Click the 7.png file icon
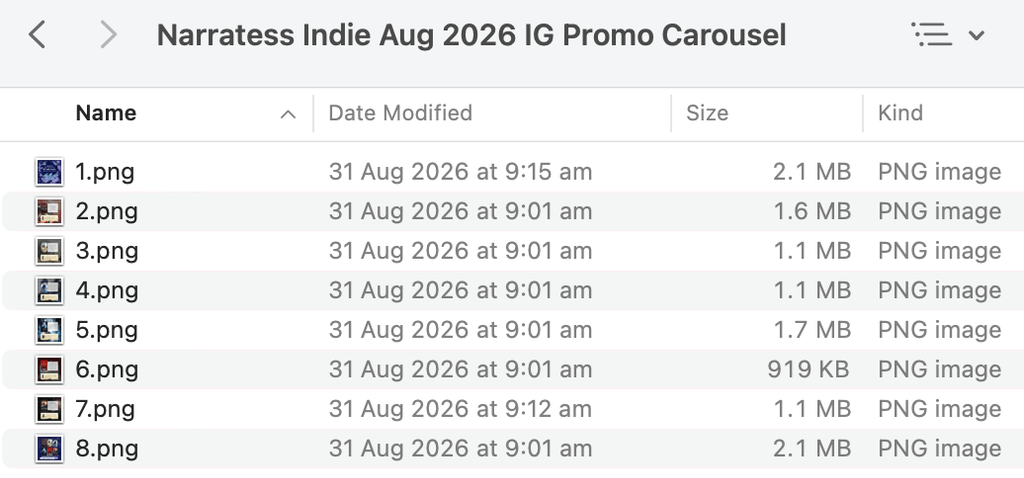This screenshot has height=478, width=1024. pyautogui.click(x=49, y=409)
